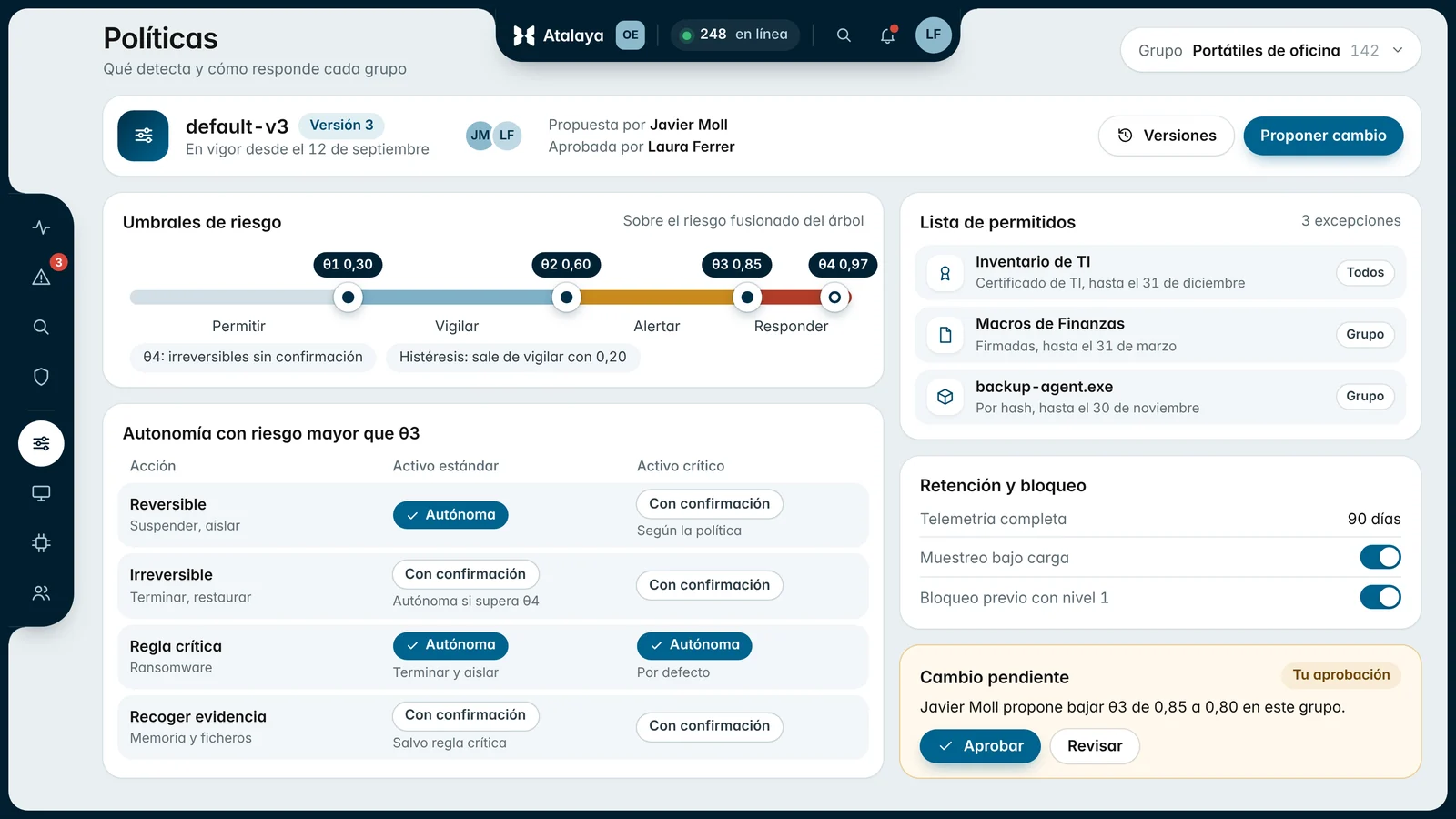
Task: Click Con confirmación for Recoger evidencia critical asset
Action: 710,726
